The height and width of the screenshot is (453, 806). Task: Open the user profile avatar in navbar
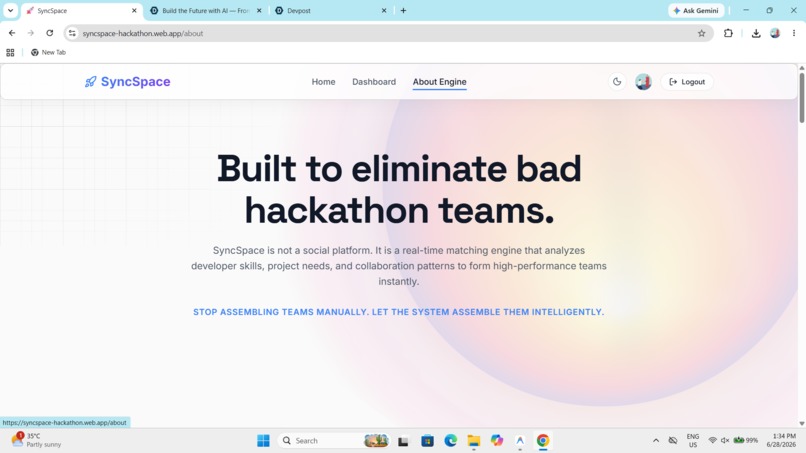point(643,82)
